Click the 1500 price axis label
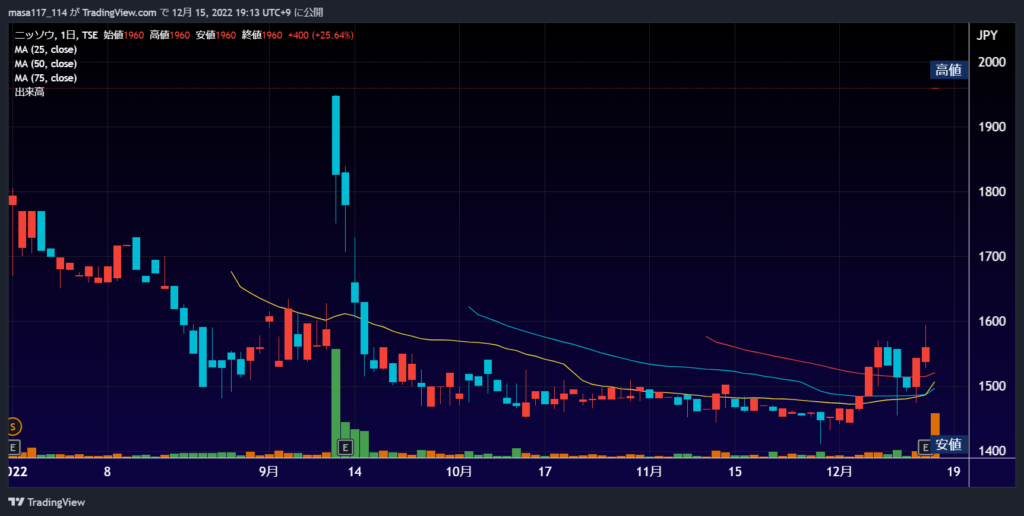 point(991,386)
